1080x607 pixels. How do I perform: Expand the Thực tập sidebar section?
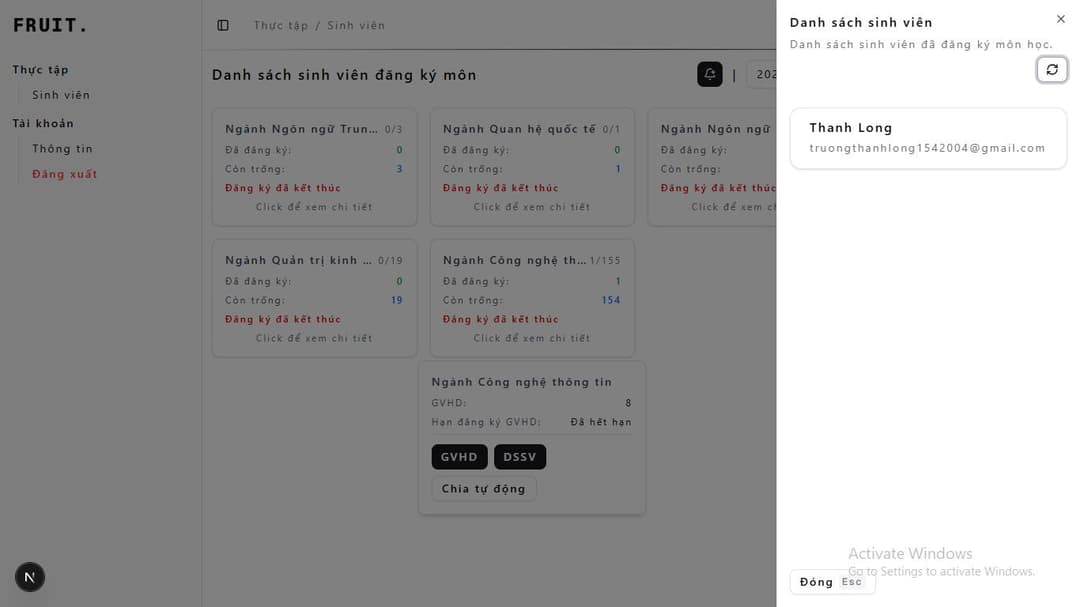coord(41,70)
